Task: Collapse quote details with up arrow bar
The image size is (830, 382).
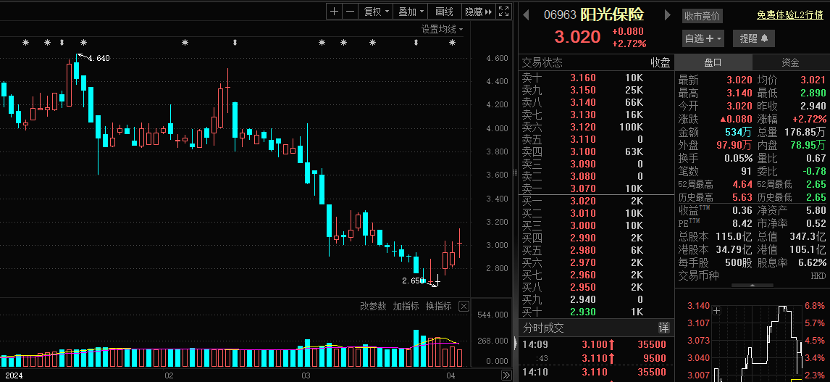Action: [x=752, y=285]
